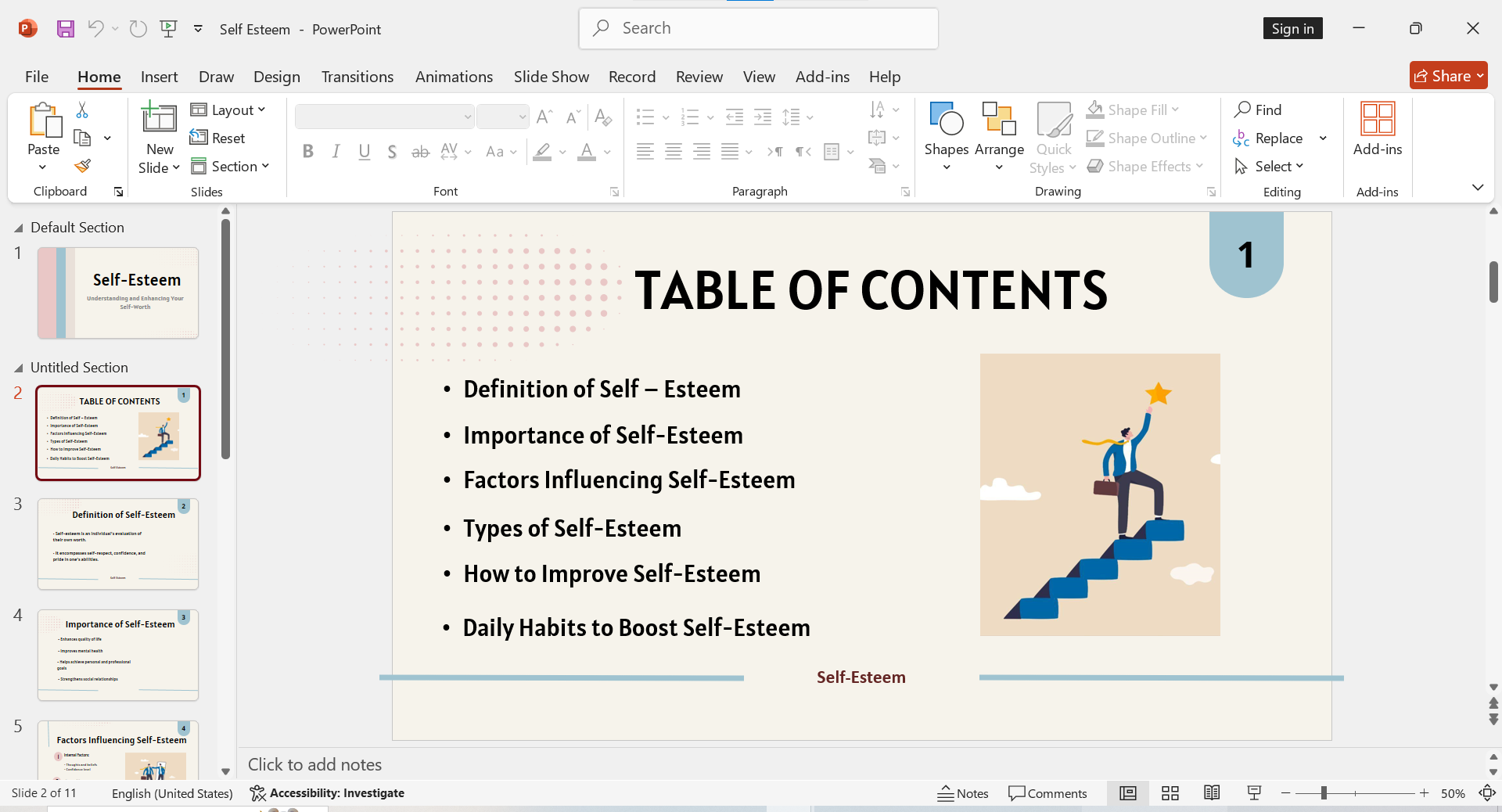Expand the Select dropdown in Editing
The image size is (1502, 812).
click(1269, 167)
